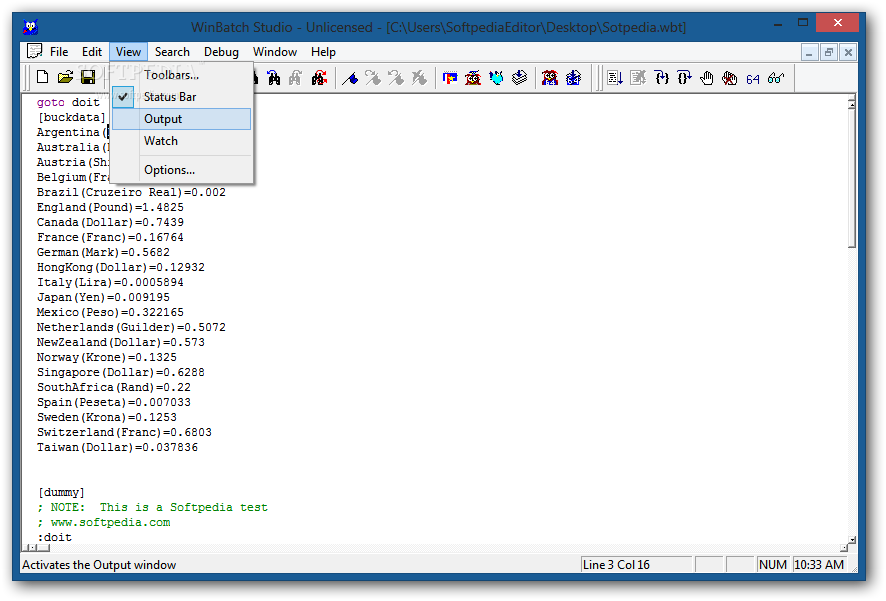The height and width of the screenshot is (601, 886).
Task: Step into using the arrow-into-braces icon
Action: click(661, 78)
